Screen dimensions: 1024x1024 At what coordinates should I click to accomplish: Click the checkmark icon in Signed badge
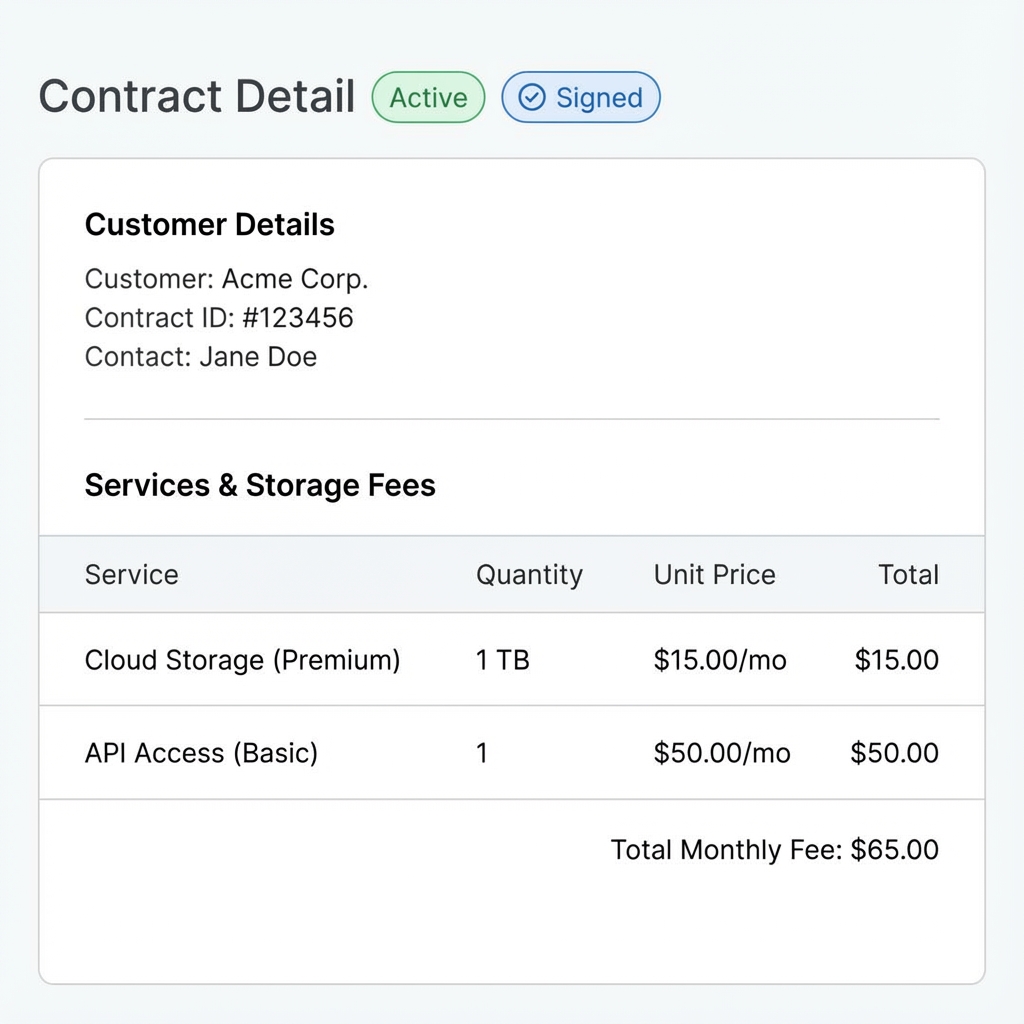click(533, 97)
